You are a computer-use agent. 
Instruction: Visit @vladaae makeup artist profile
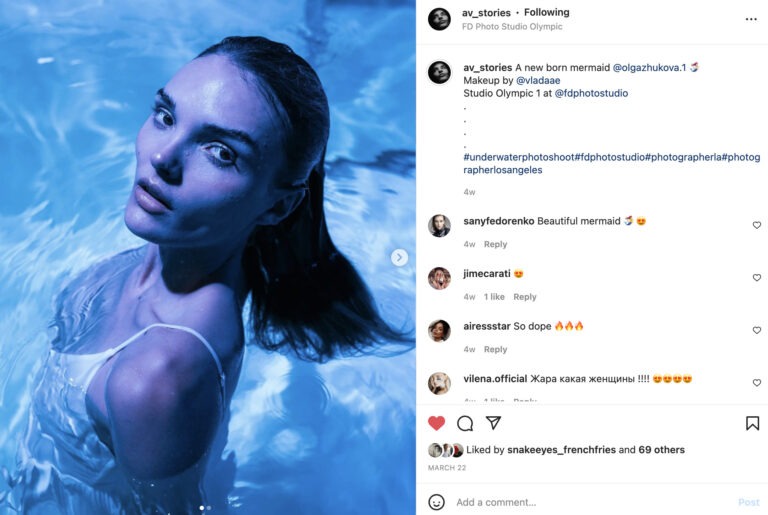(x=538, y=80)
